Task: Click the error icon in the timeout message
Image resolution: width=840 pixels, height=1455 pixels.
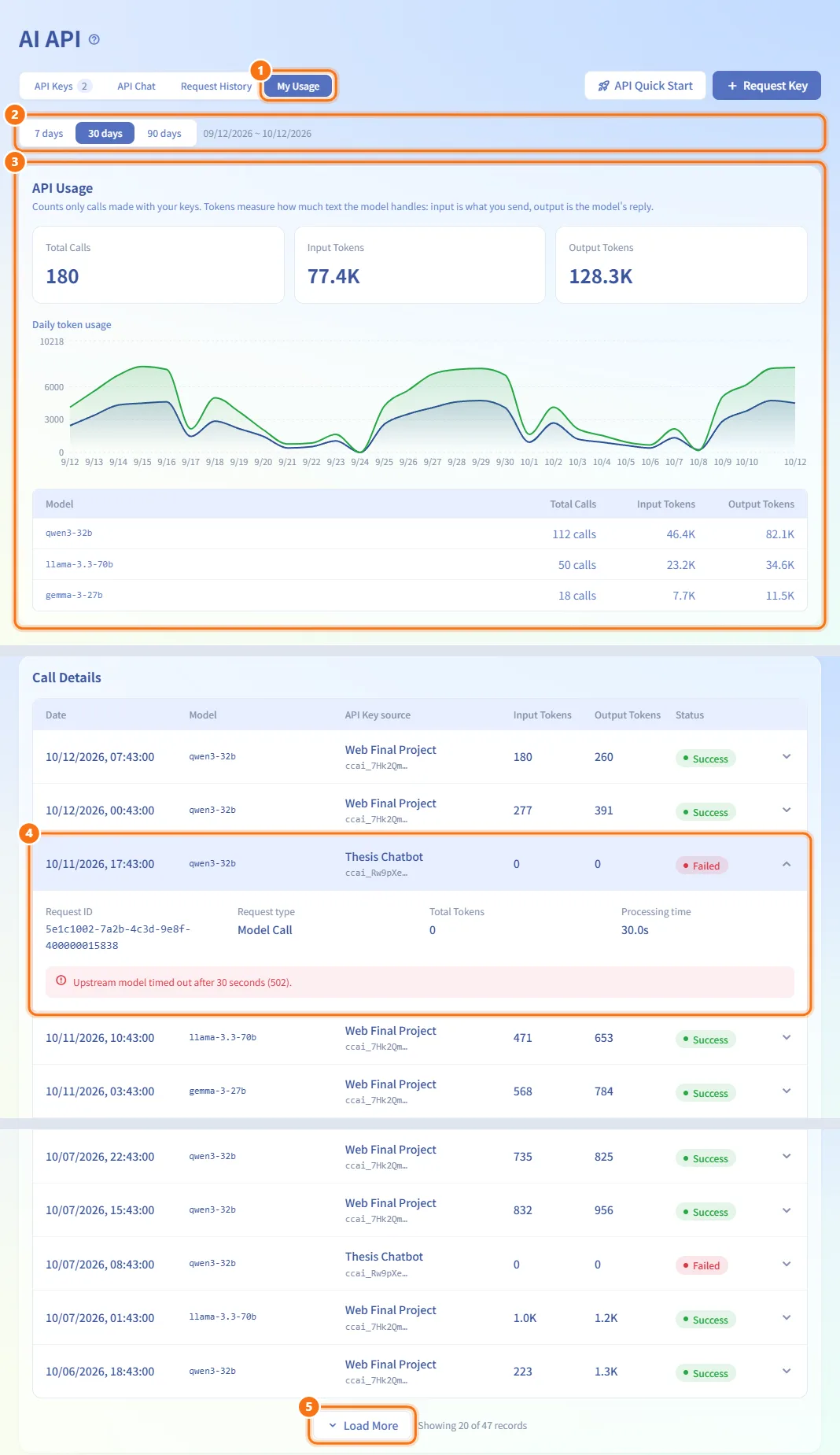Action: (x=61, y=981)
